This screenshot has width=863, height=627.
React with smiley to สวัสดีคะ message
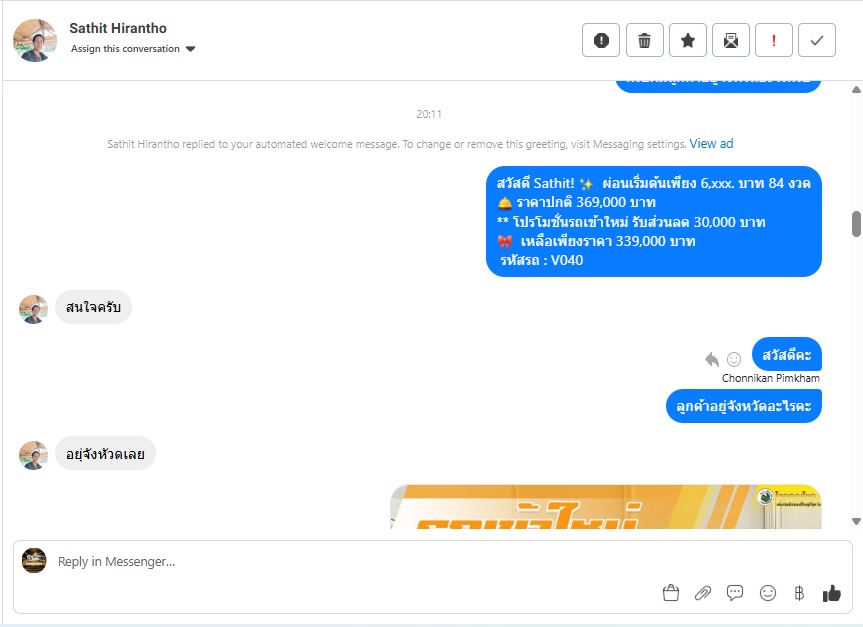point(734,359)
